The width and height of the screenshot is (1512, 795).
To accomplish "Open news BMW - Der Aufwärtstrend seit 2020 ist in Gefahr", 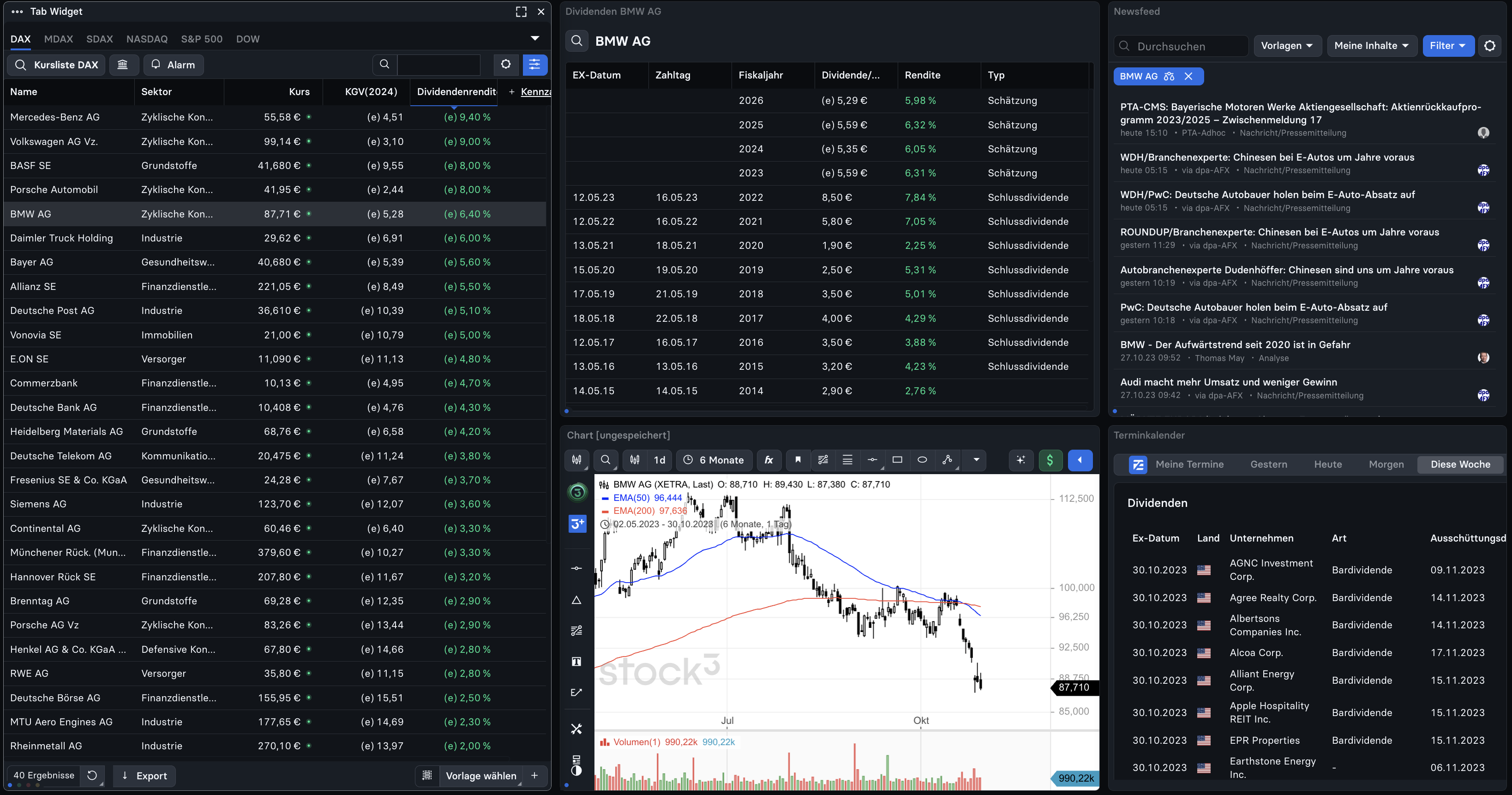I will pos(1235,345).
